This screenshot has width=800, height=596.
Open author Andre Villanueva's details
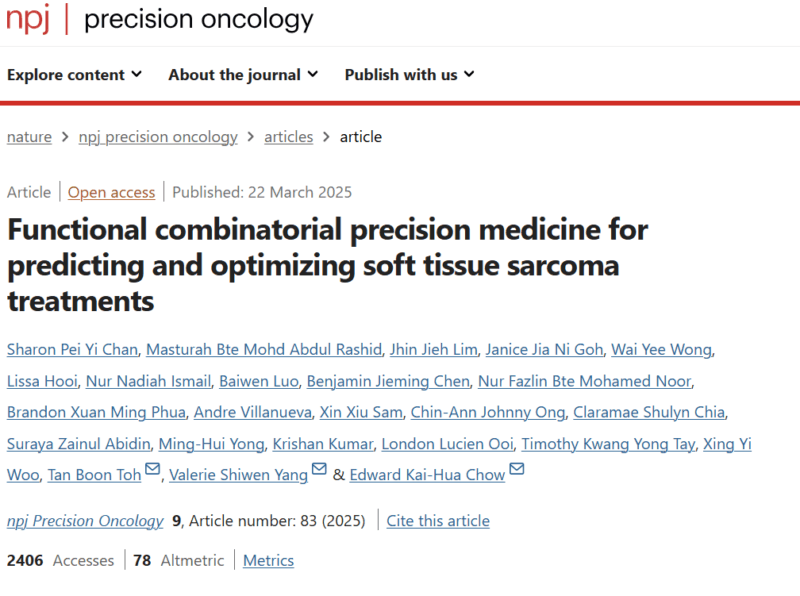click(253, 412)
